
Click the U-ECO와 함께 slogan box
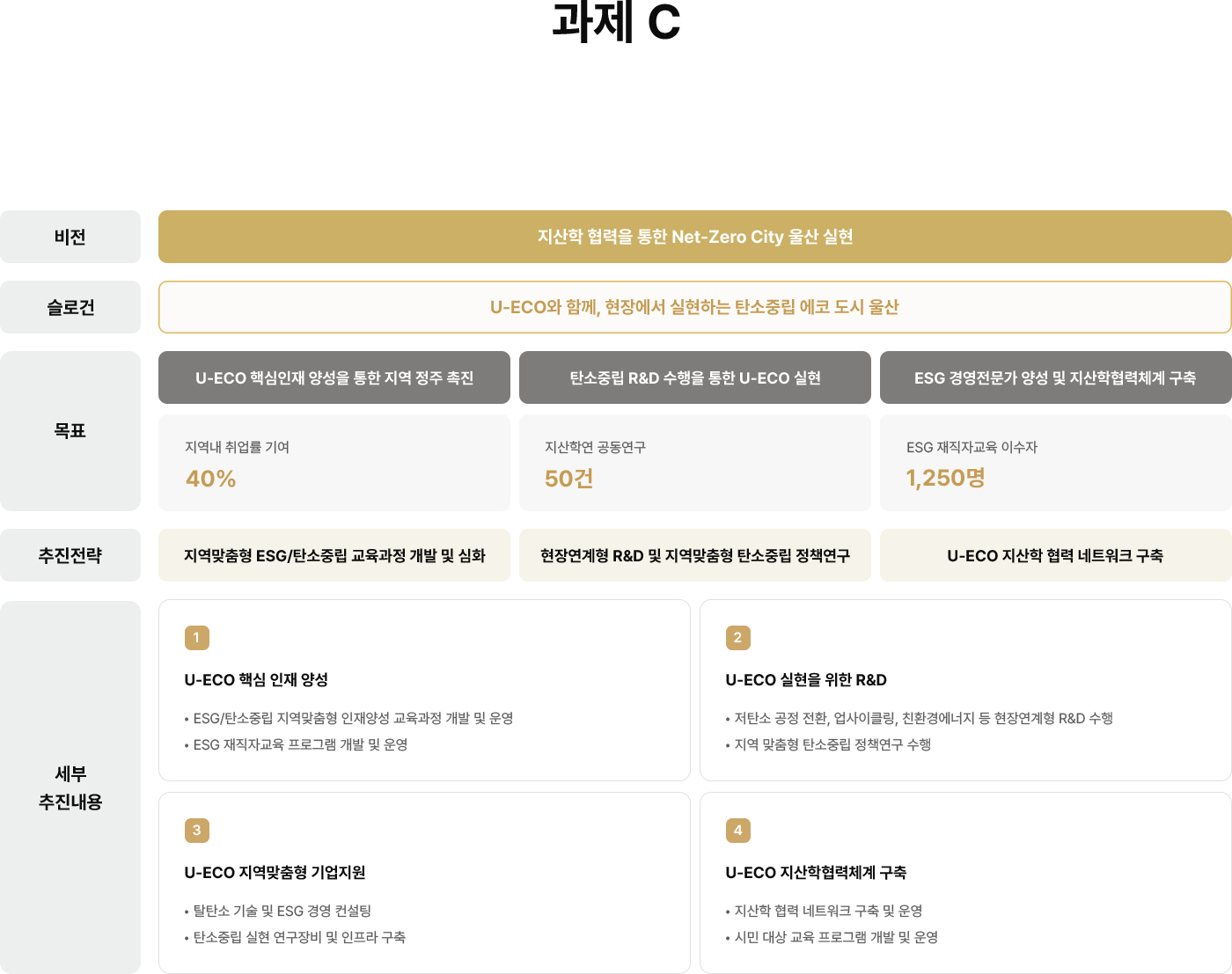[694, 307]
